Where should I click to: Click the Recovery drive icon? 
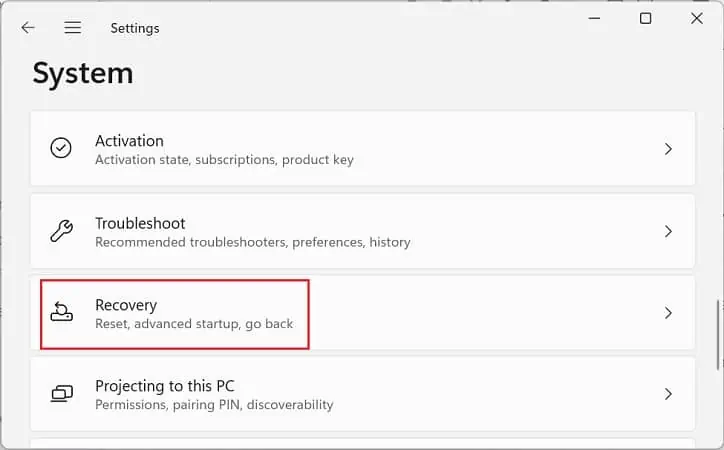click(x=61, y=312)
